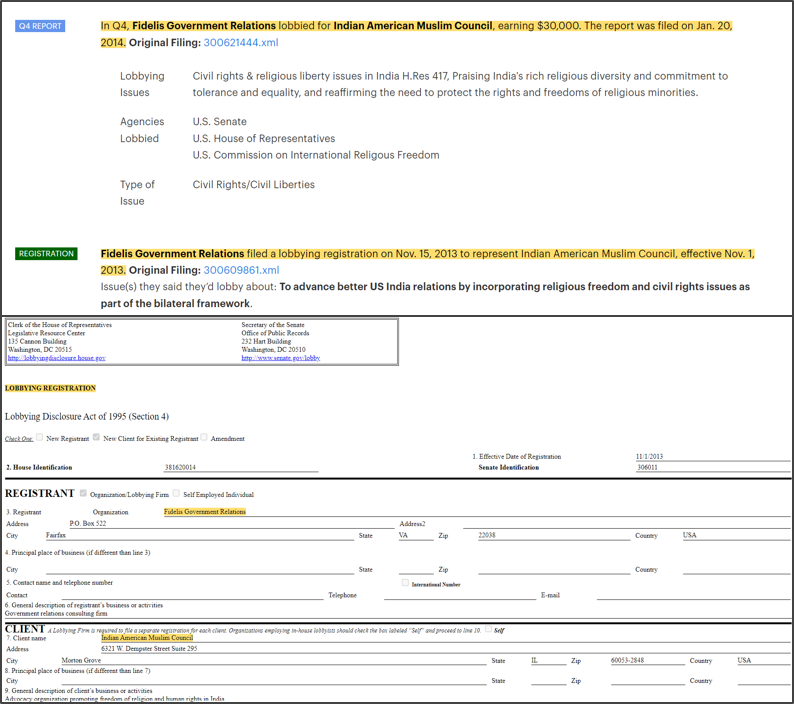Click the REGISTRANT section heading
794x704 pixels.
pos(39,493)
